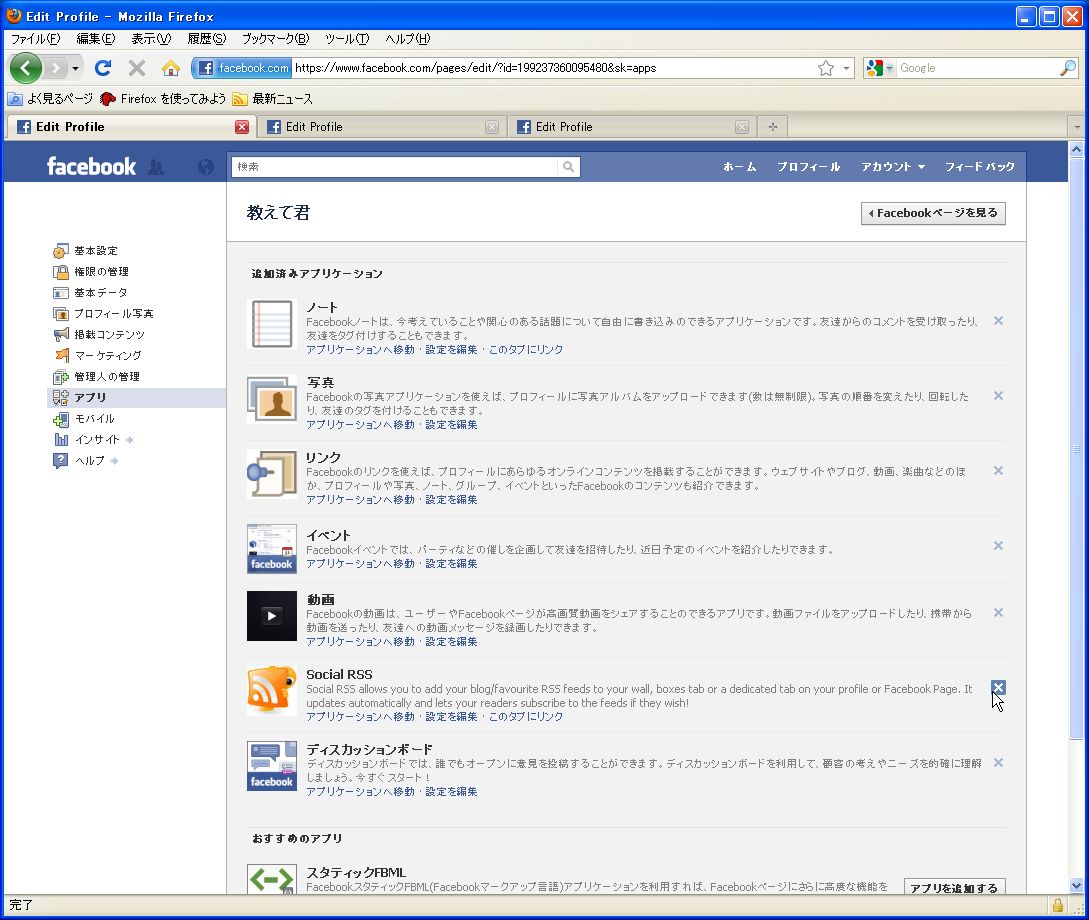Open the list all tabs dropdown
This screenshot has width=1089, height=920.
1077,127
